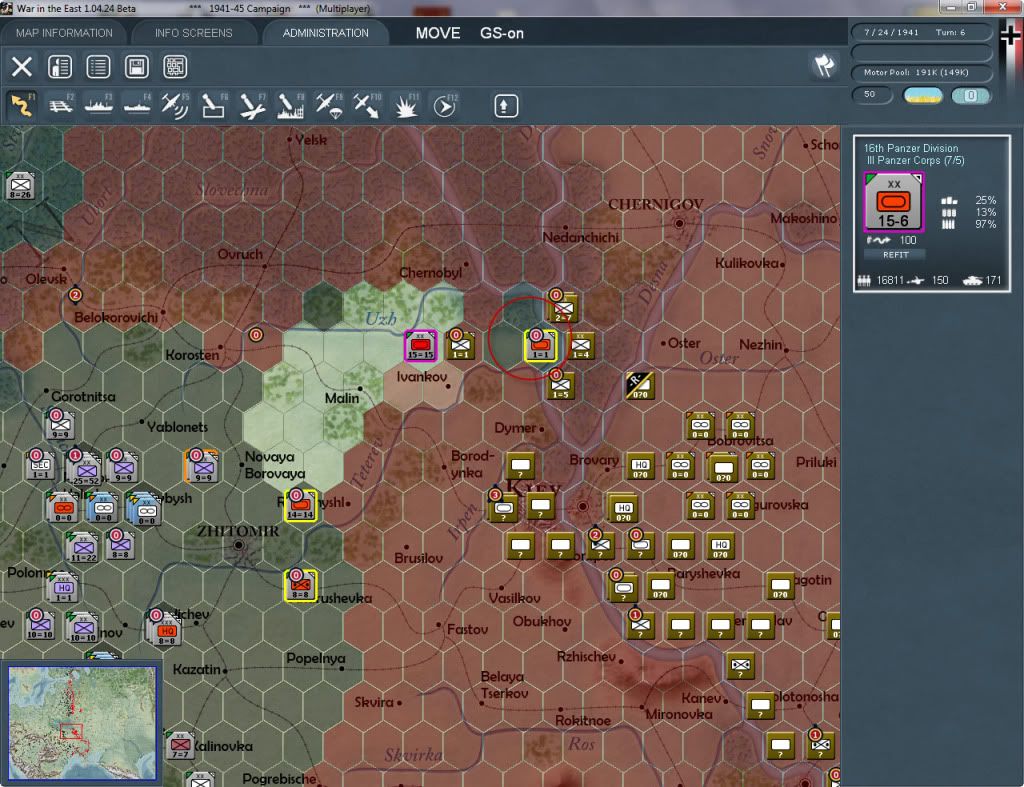Click the minimap overview

click(82, 723)
